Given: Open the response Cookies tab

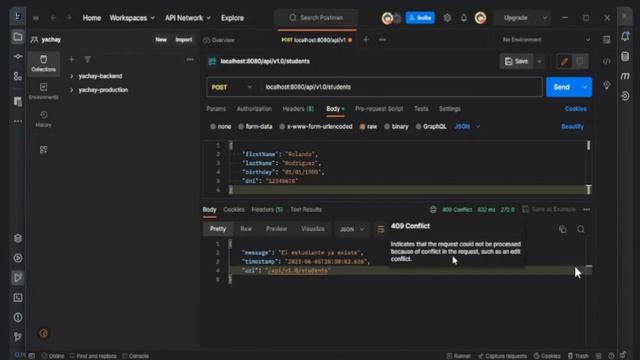Looking at the screenshot, I should [233, 209].
